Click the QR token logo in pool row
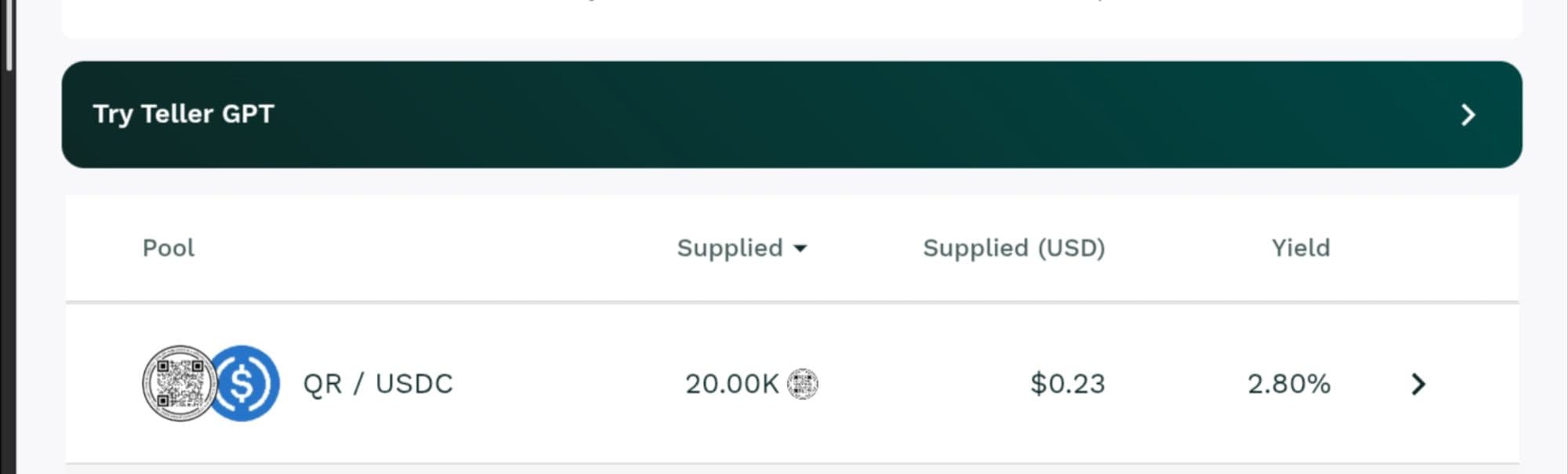This screenshot has height=474, width=1568. (178, 384)
